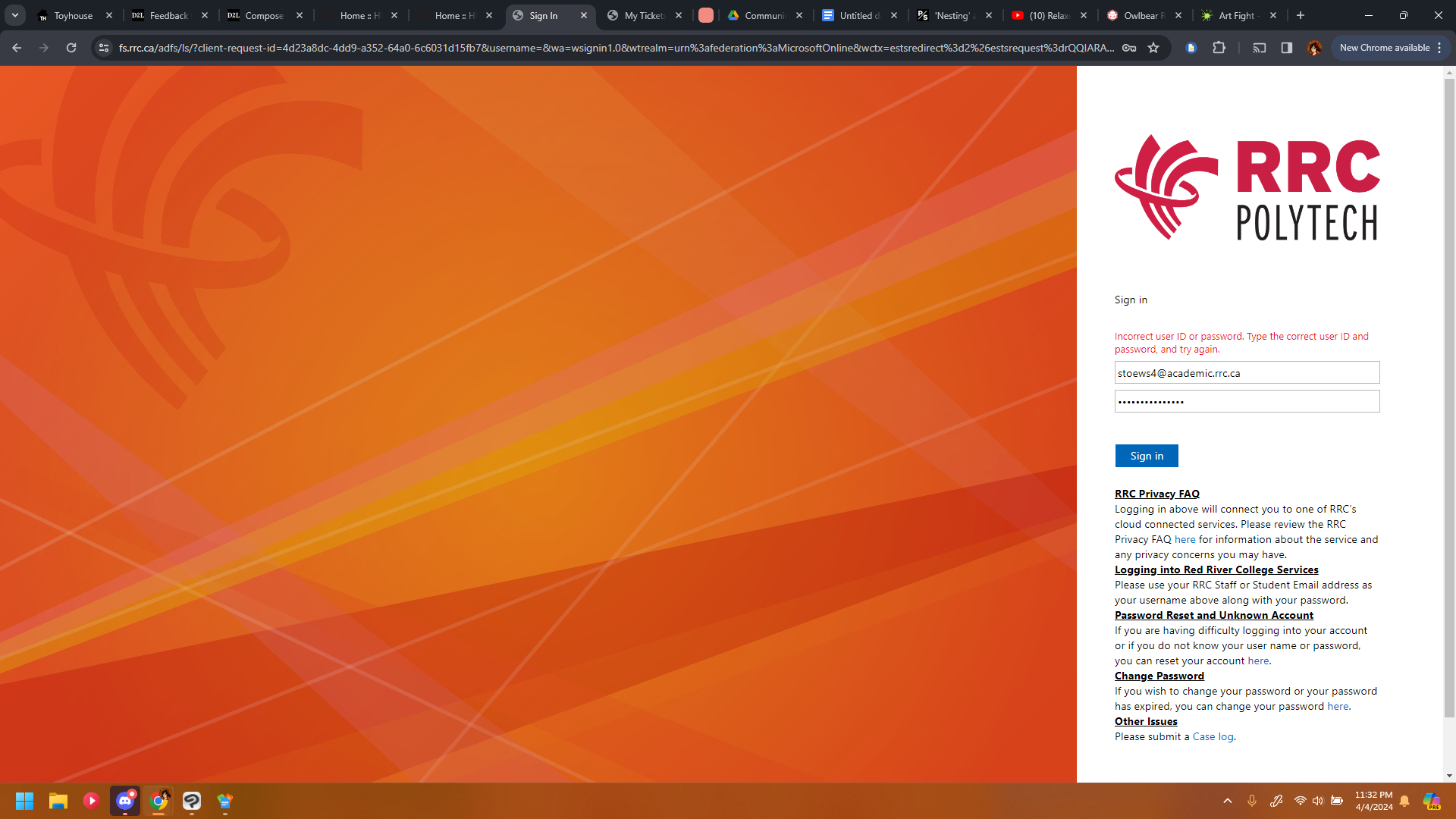Check battery status in system tray
Image resolution: width=1456 pixels, height=819 pixels.
point(1337,801)
